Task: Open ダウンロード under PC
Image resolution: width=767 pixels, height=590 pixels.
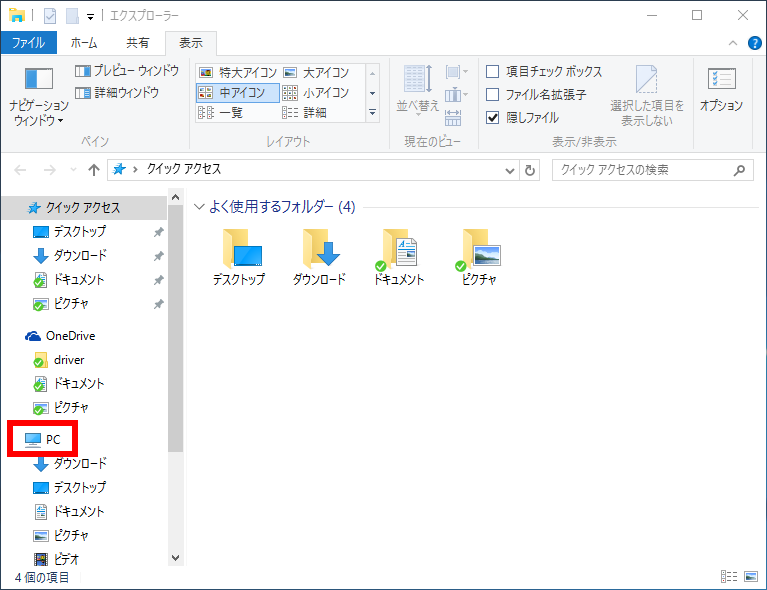Action: click(x=70, y=463)
